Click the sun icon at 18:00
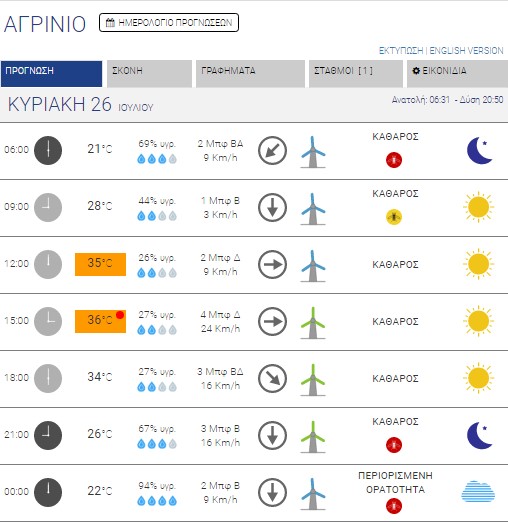This screenshot has height=522, width=508. [479, 378]
